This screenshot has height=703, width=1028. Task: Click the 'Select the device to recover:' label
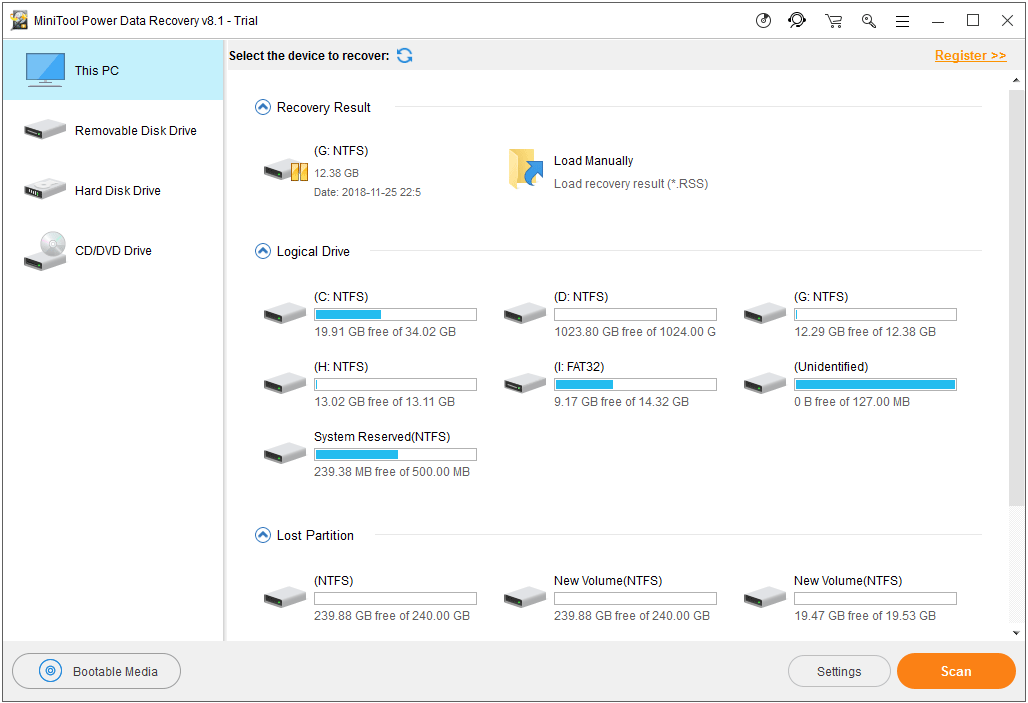[309, 56]
